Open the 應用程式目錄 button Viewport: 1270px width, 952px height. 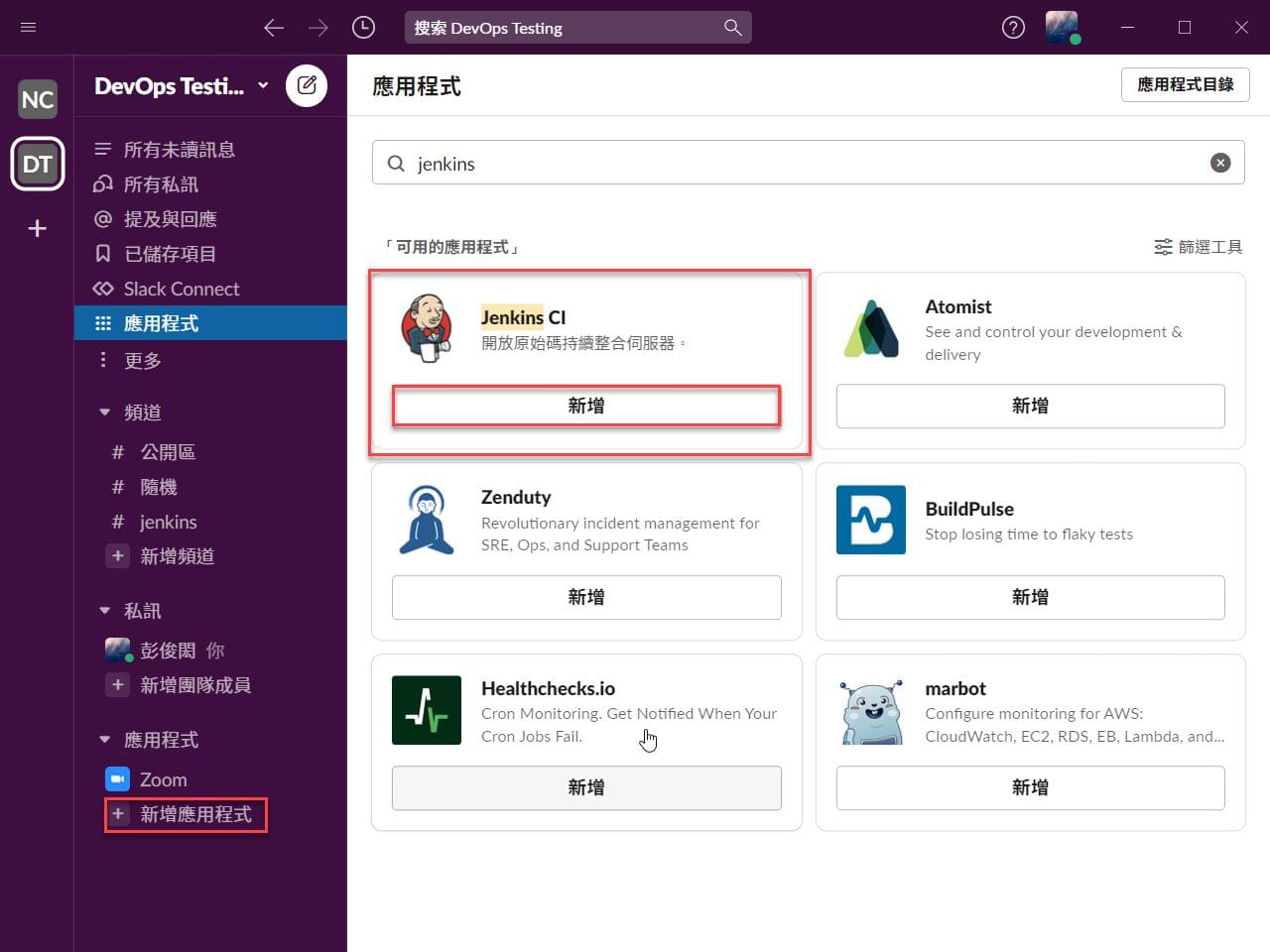tap(1186, 84)
